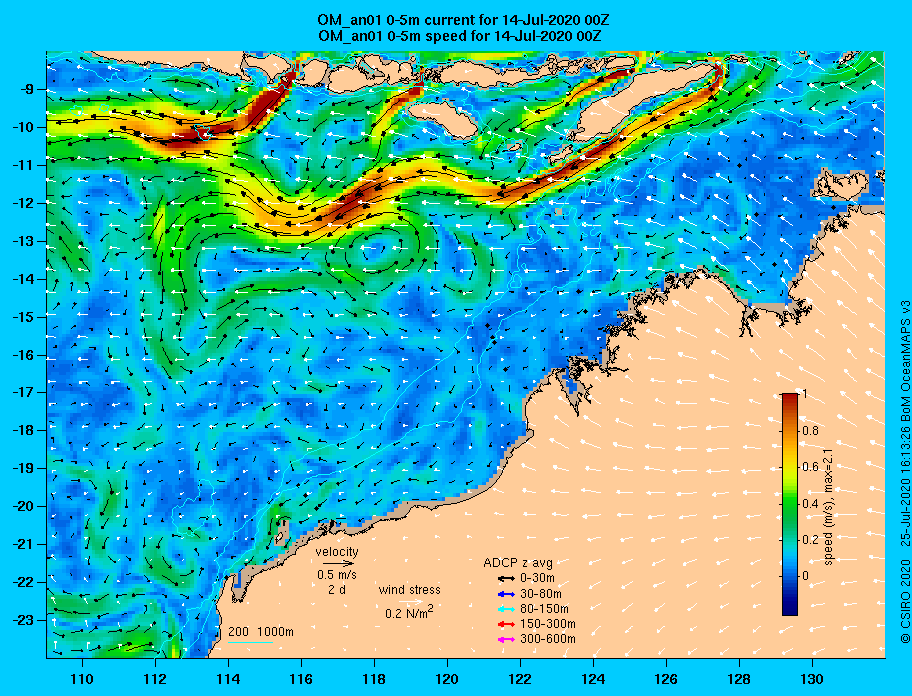
Task: Click the 'ADCP z avg' legend heading
Action: [518, 563]
